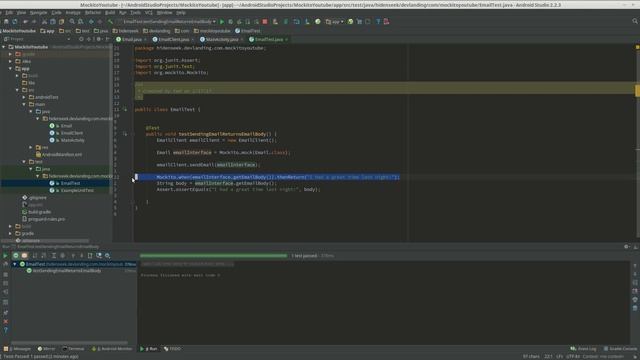Open Project panel settings gear
640x360 pixels.
pyautogui.click(x=98, y=39)
